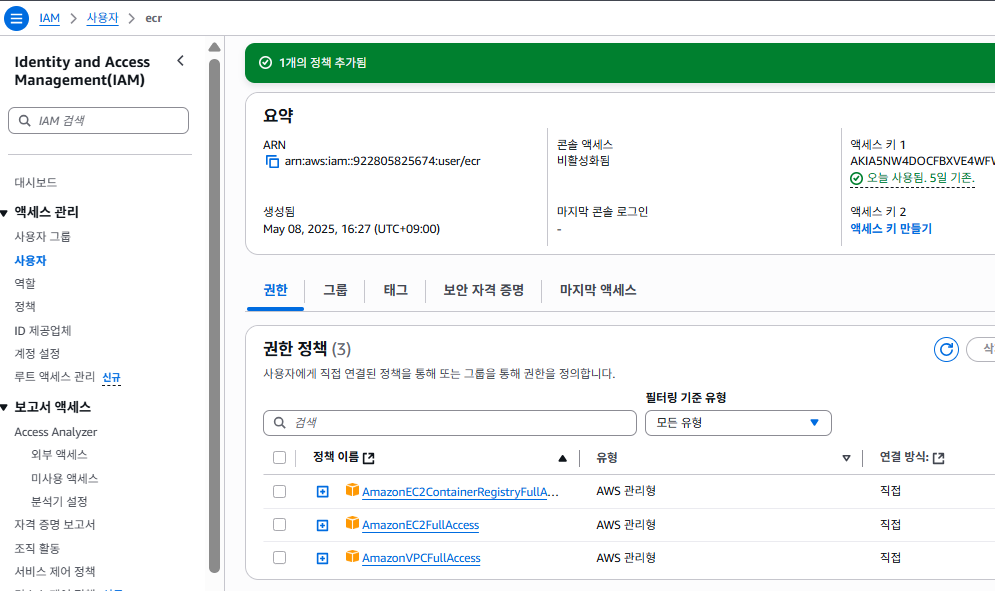Switch to the 권한 tab
Screen dimensions: 995x591
(275, 290)
